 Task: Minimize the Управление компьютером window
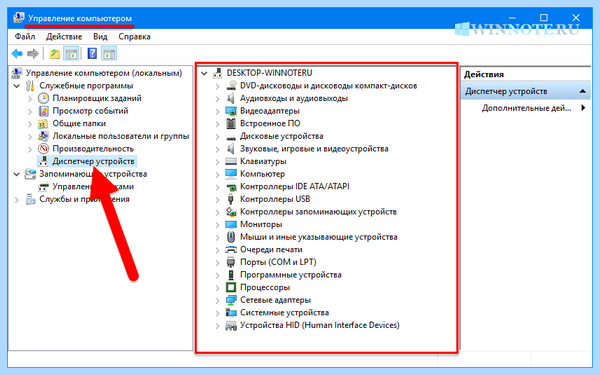(512, 18)
